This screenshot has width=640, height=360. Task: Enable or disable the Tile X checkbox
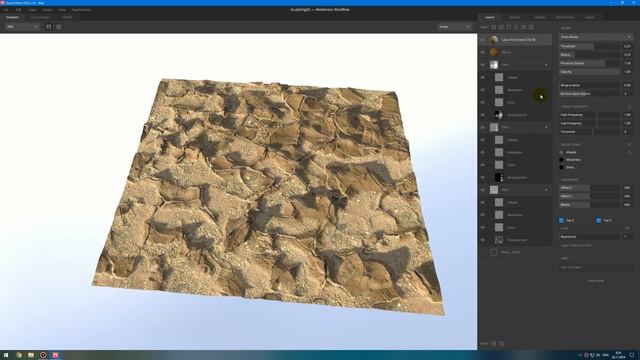(x=561, y=220)
